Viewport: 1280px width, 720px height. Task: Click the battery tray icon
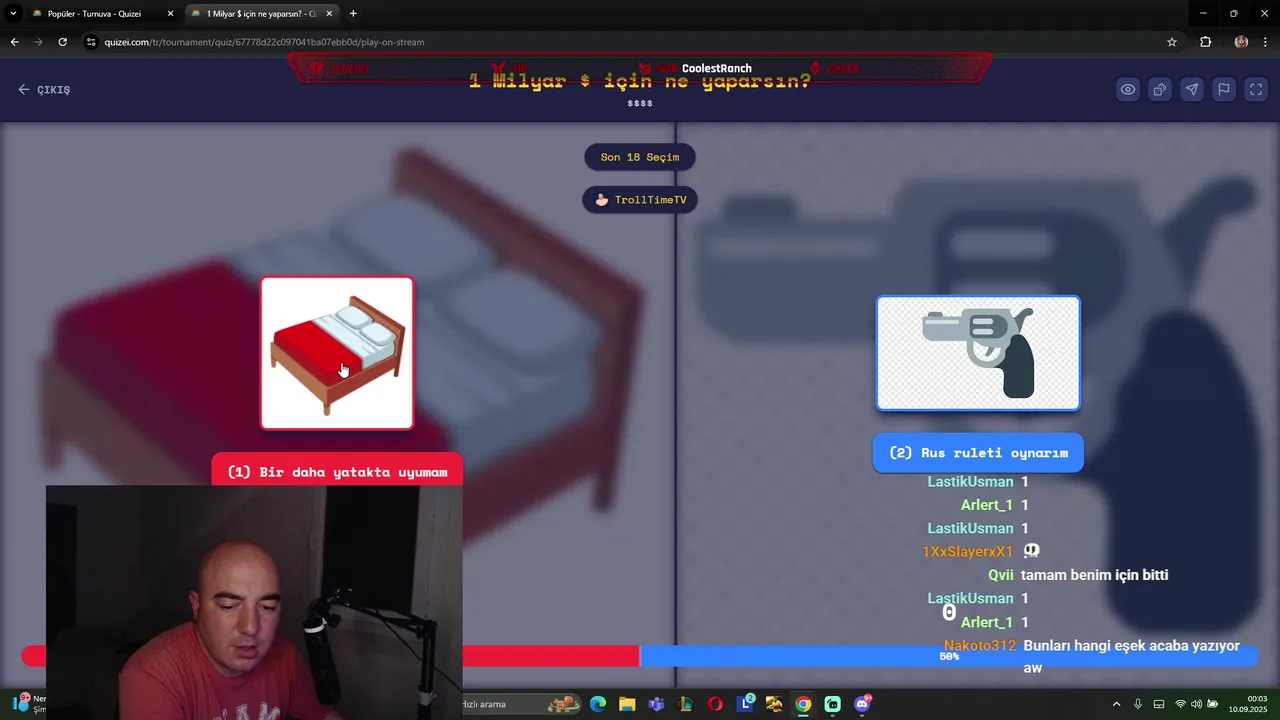click(1212, 704)
